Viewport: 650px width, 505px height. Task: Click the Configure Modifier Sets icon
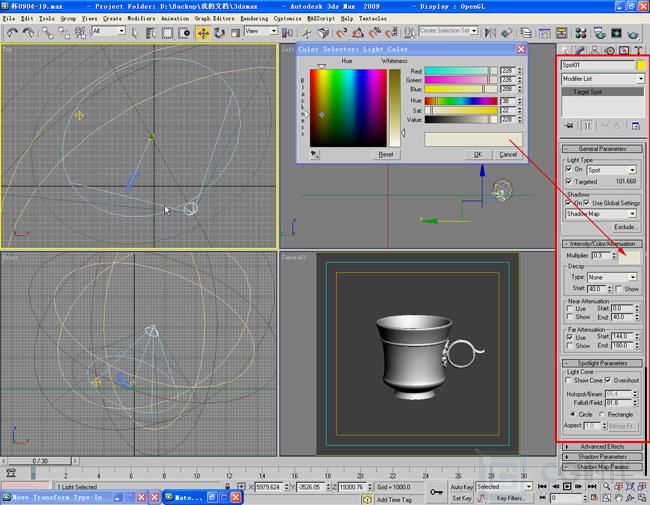(x=635, y=126)
